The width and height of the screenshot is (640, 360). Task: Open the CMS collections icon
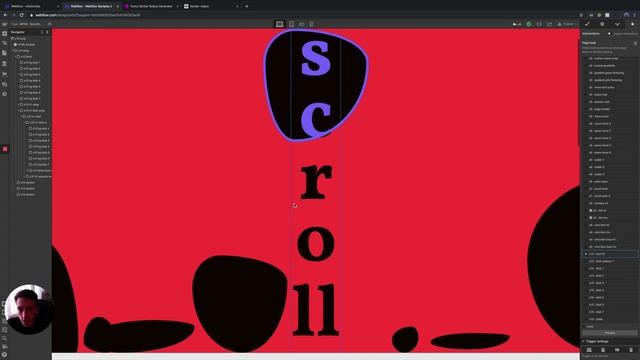pyautogui.click(x=4, y=64)
